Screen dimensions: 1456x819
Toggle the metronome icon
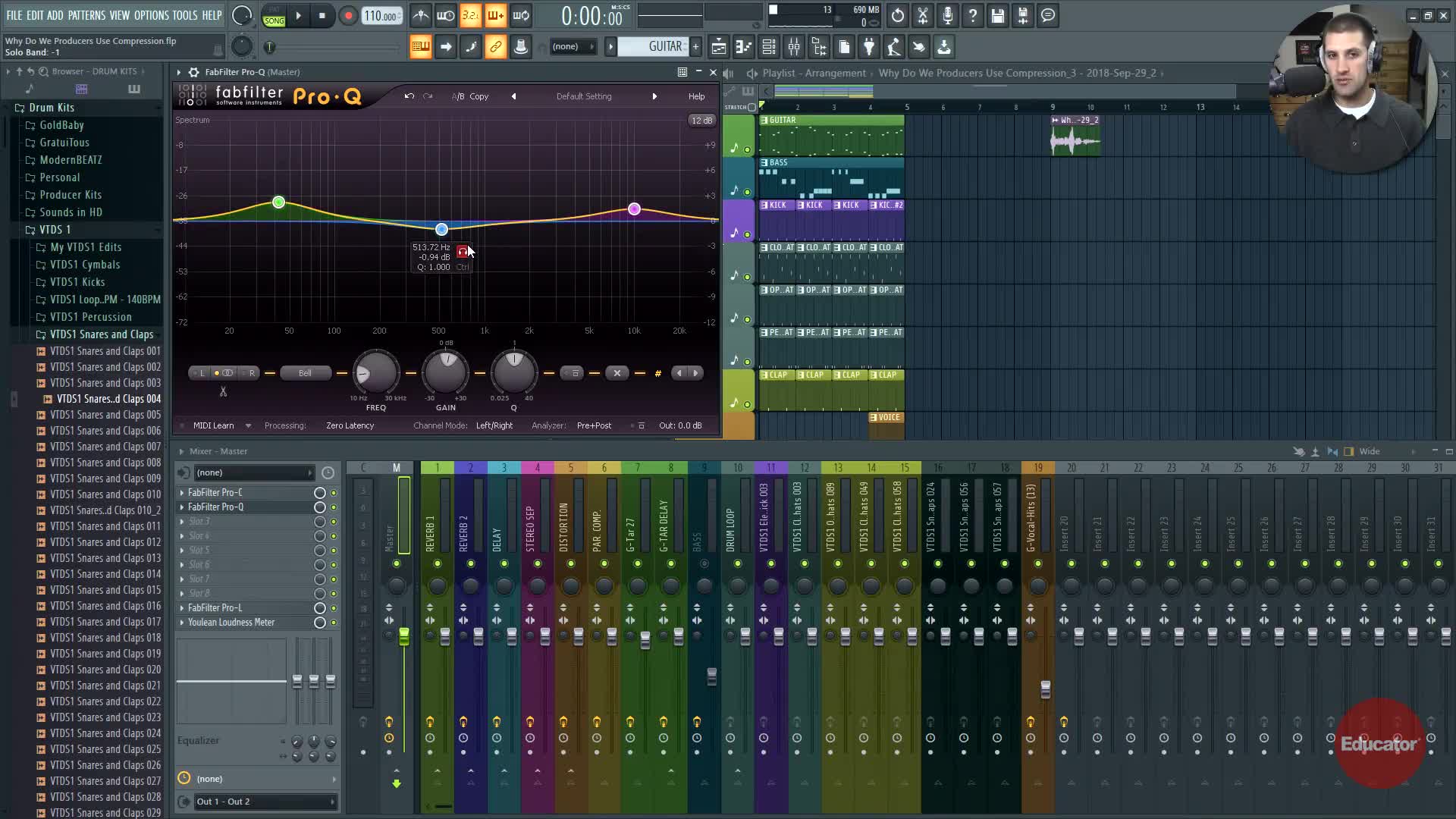pyautogui.click(x=421, y=16)
